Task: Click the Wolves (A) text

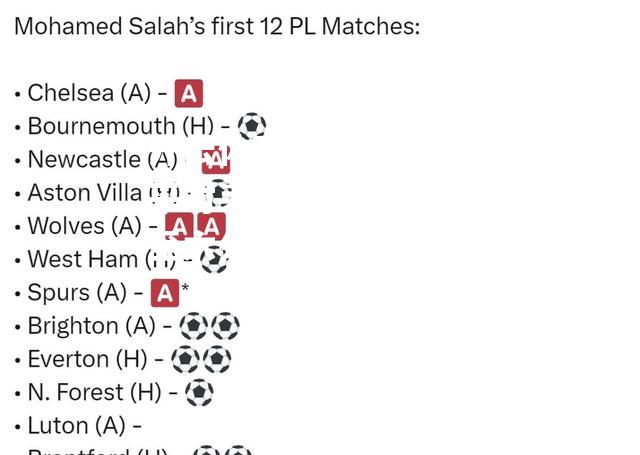Action: click(x=84, y=226)
